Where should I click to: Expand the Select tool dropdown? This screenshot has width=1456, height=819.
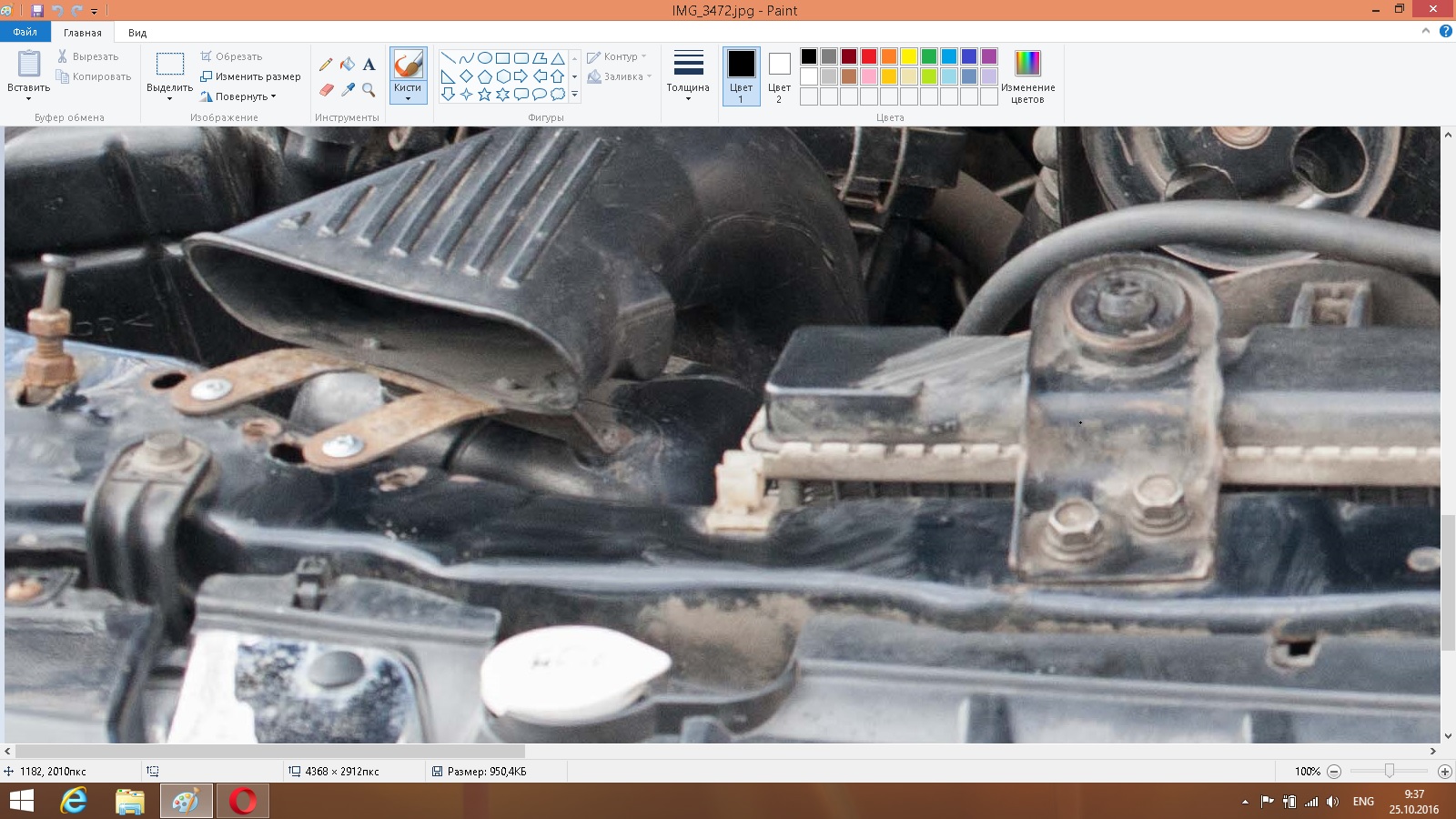click(x=169, y=98)
